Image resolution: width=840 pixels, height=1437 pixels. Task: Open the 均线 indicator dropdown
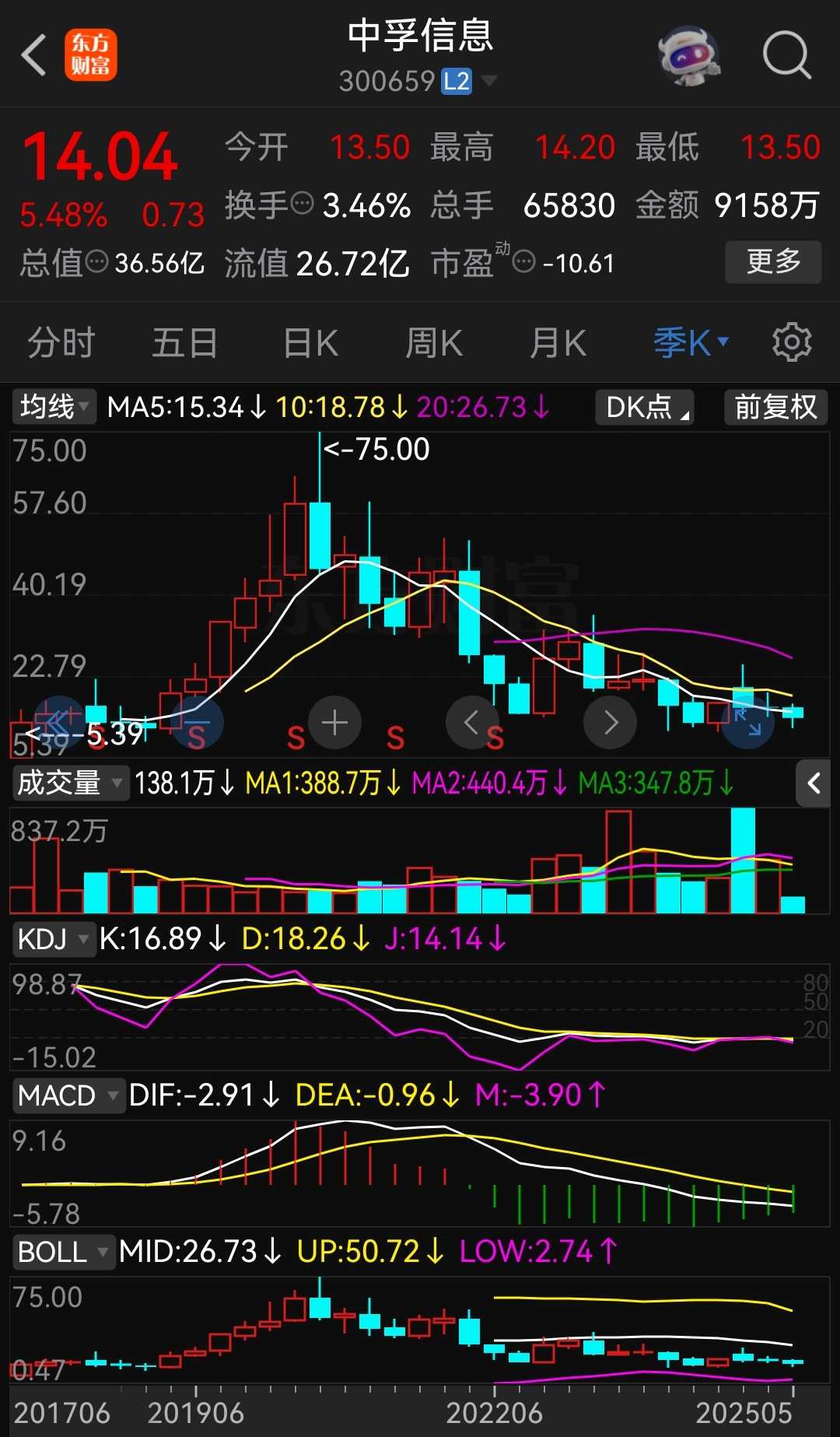[54, 406]
